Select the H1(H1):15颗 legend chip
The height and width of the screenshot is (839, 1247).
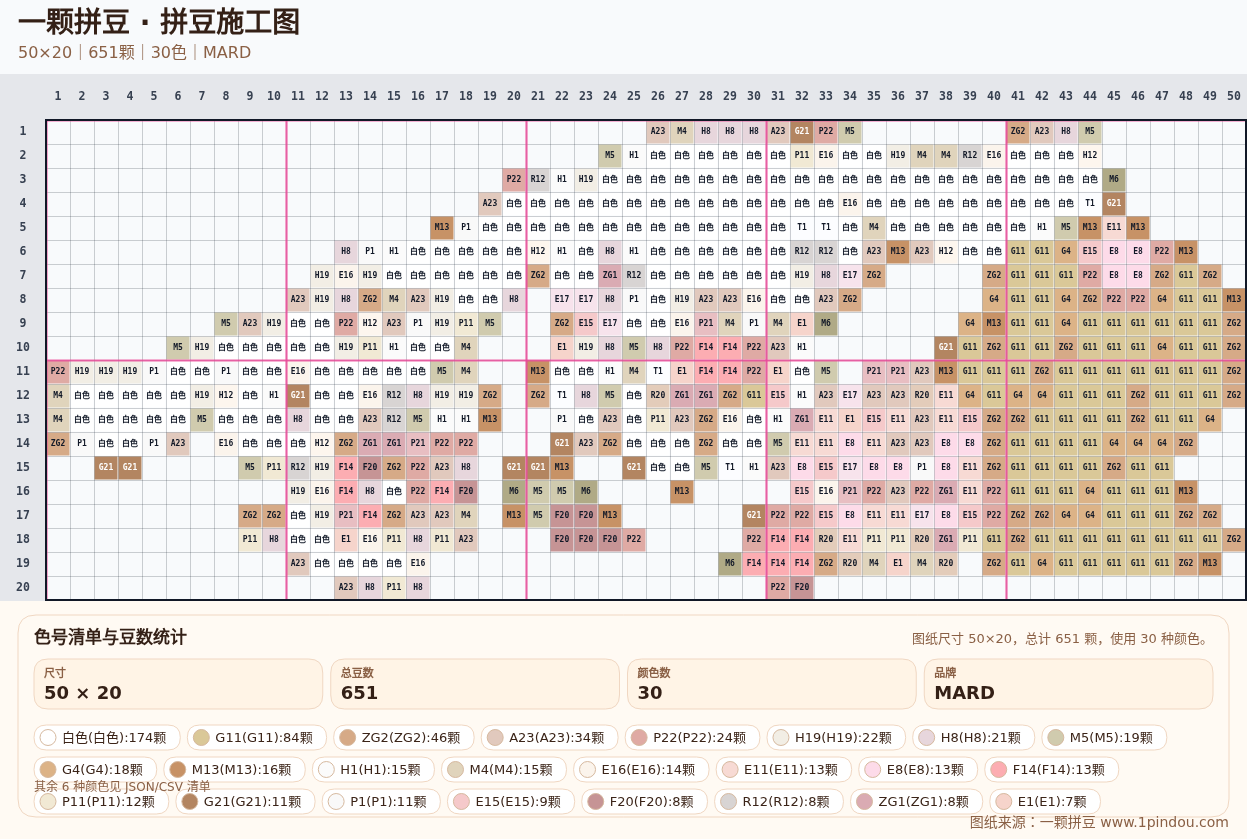[374, 770]
